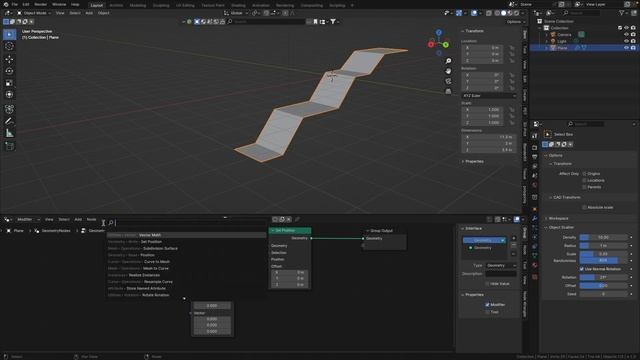
Task: Click the pin icon in node editor header
Action: click(297, 220)
